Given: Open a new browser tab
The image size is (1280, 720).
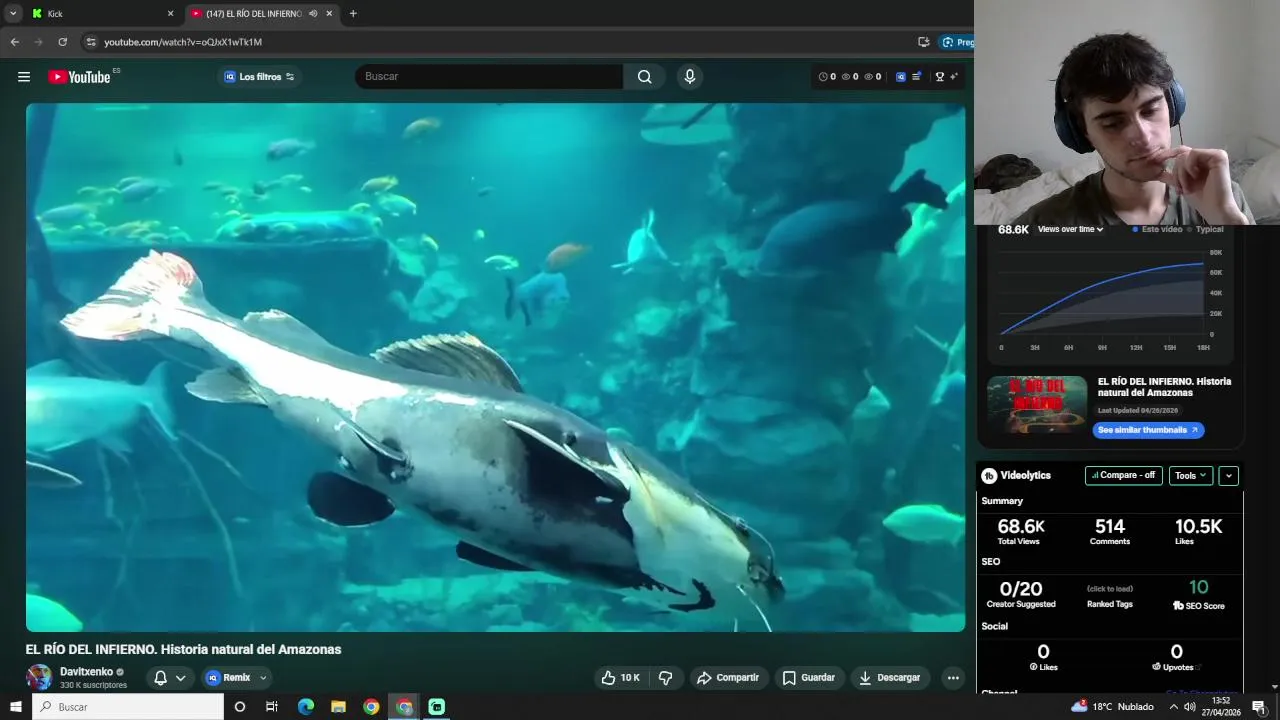Looking at the screenshot, I should [x=353, y=14].
